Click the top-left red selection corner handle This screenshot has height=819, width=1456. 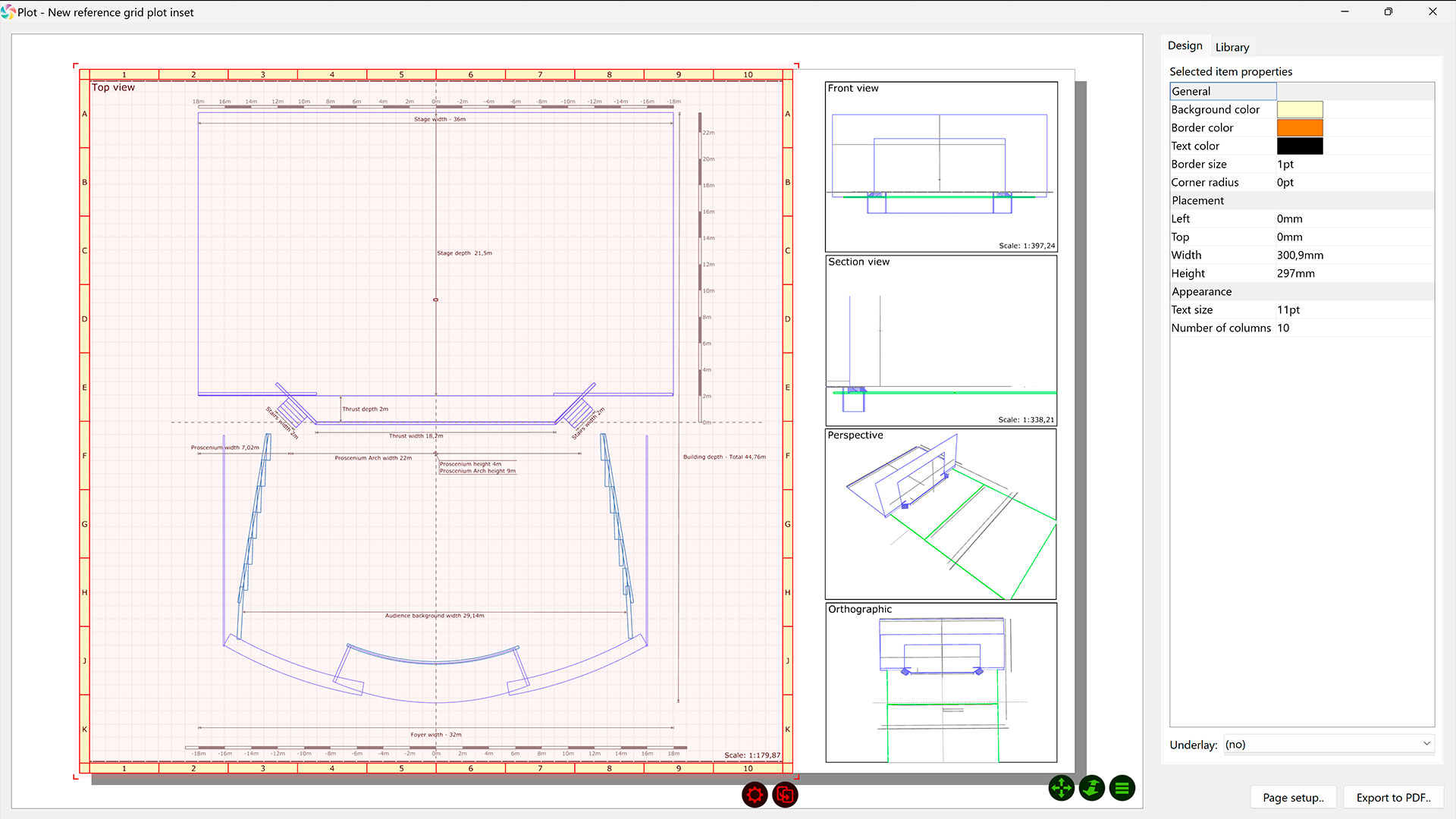point(76,67)
